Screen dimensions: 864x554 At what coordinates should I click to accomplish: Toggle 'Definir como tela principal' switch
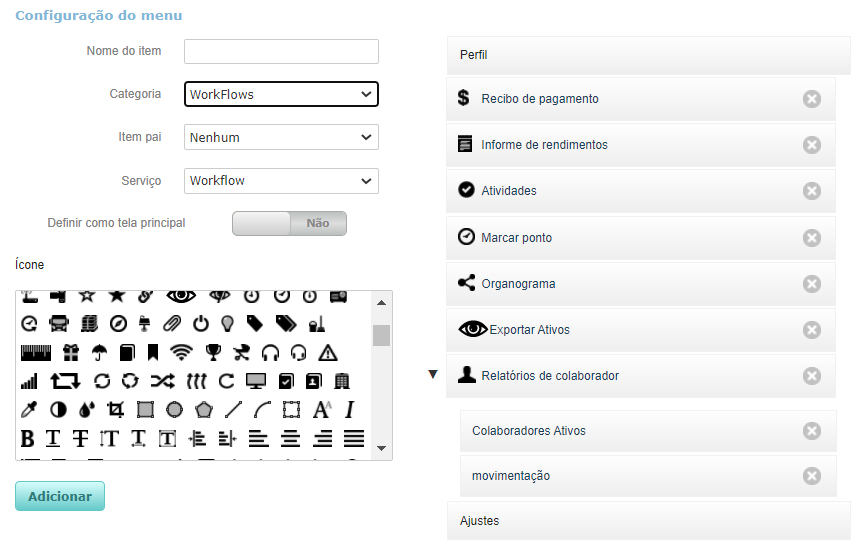[x=289, y=223]
